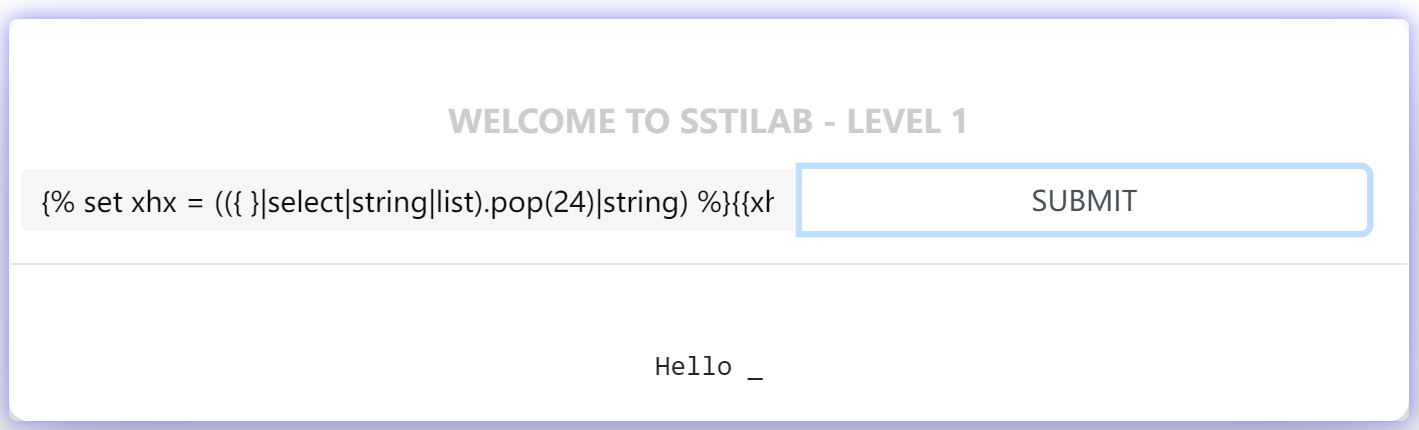
Task: Click the closing '%}' tag in input
Action: 710,203
